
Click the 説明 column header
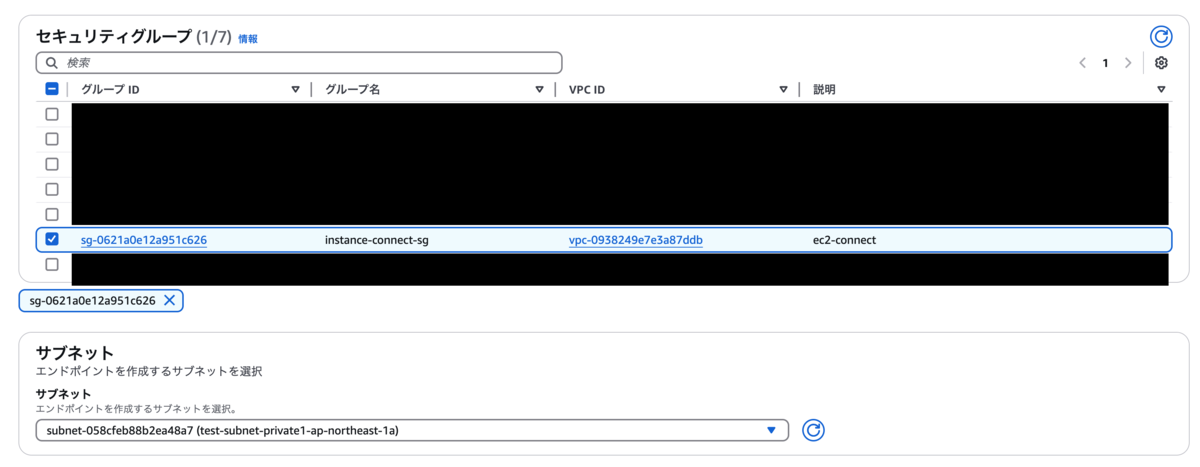824,90
